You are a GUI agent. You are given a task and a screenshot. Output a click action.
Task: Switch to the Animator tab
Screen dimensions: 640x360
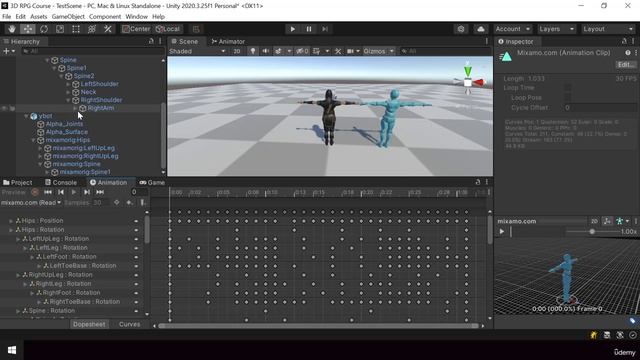(x=228, y=41)
